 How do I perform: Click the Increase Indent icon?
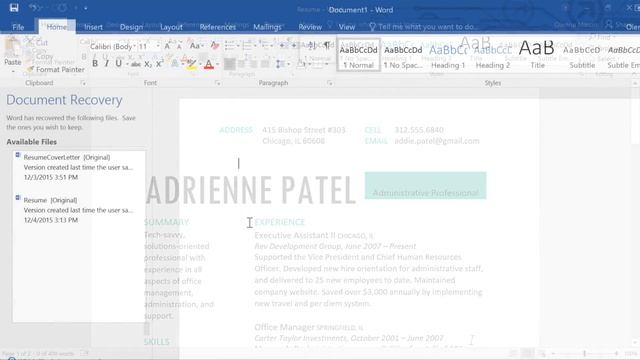[x=293, y=46]
